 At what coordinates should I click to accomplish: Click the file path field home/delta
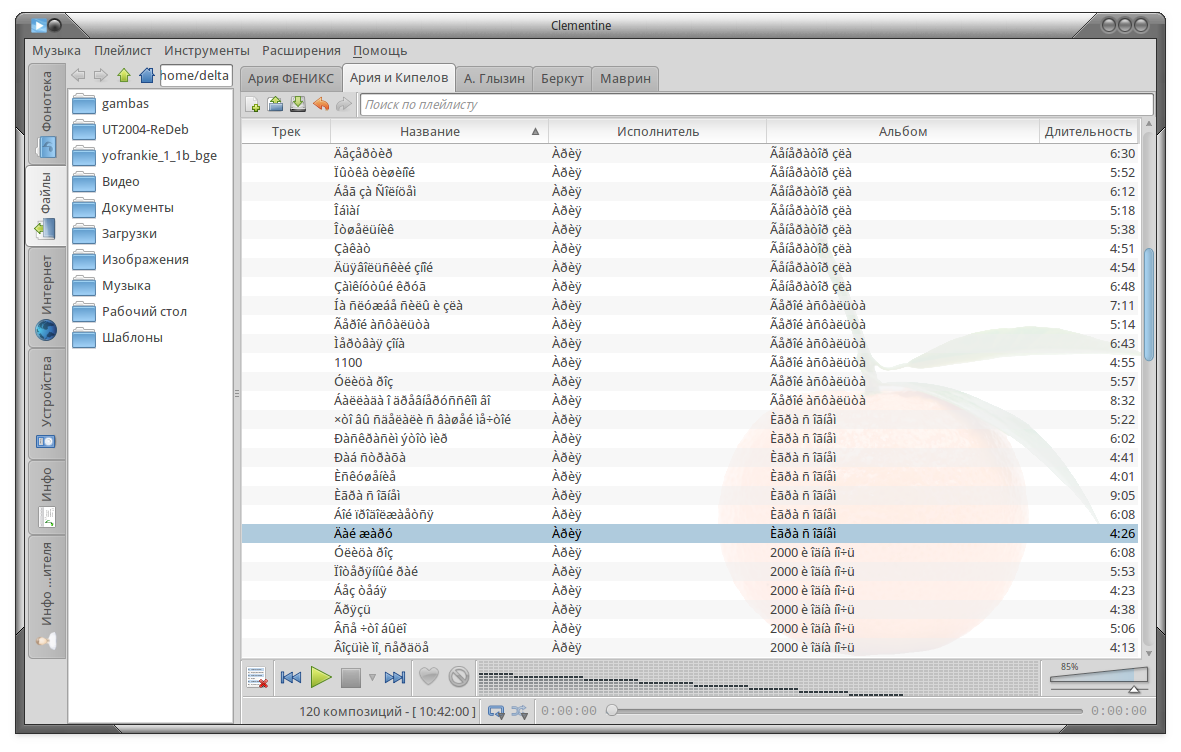tap(195, 75)
